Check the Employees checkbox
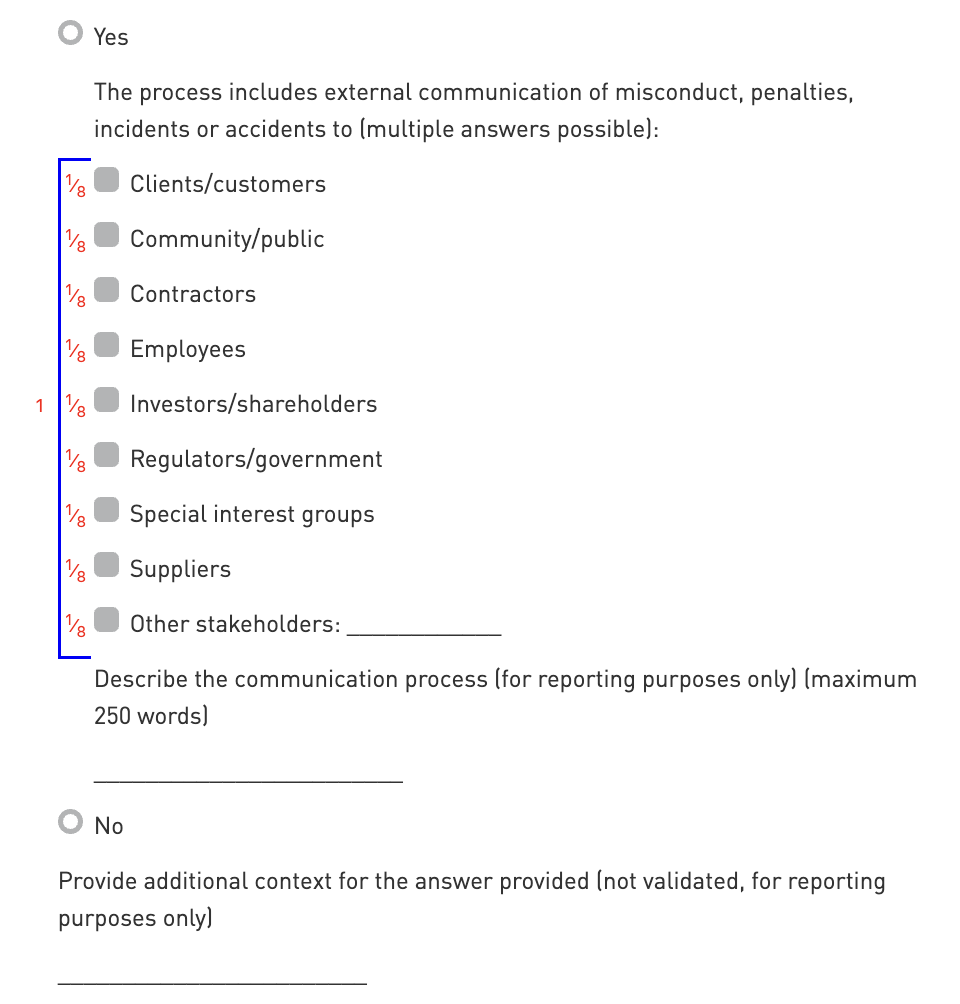Screen dimensions: 960x1004 point(107,346)
